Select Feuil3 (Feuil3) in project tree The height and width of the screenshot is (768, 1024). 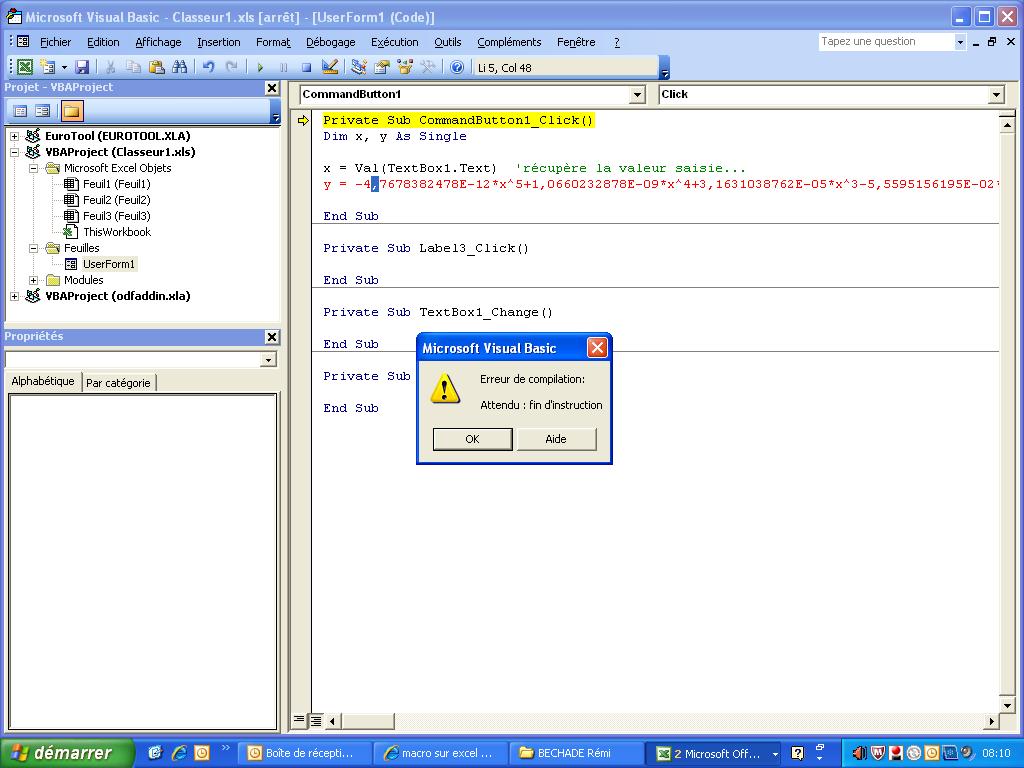point(116,216)
